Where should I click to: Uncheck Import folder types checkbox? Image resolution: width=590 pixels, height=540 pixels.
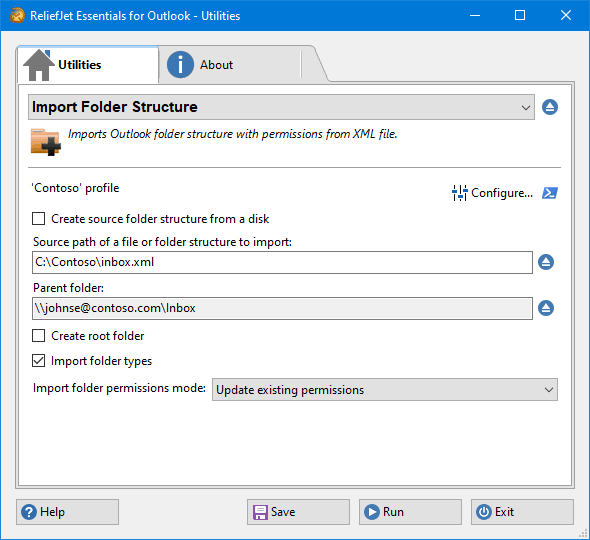[x=38, y=361]
